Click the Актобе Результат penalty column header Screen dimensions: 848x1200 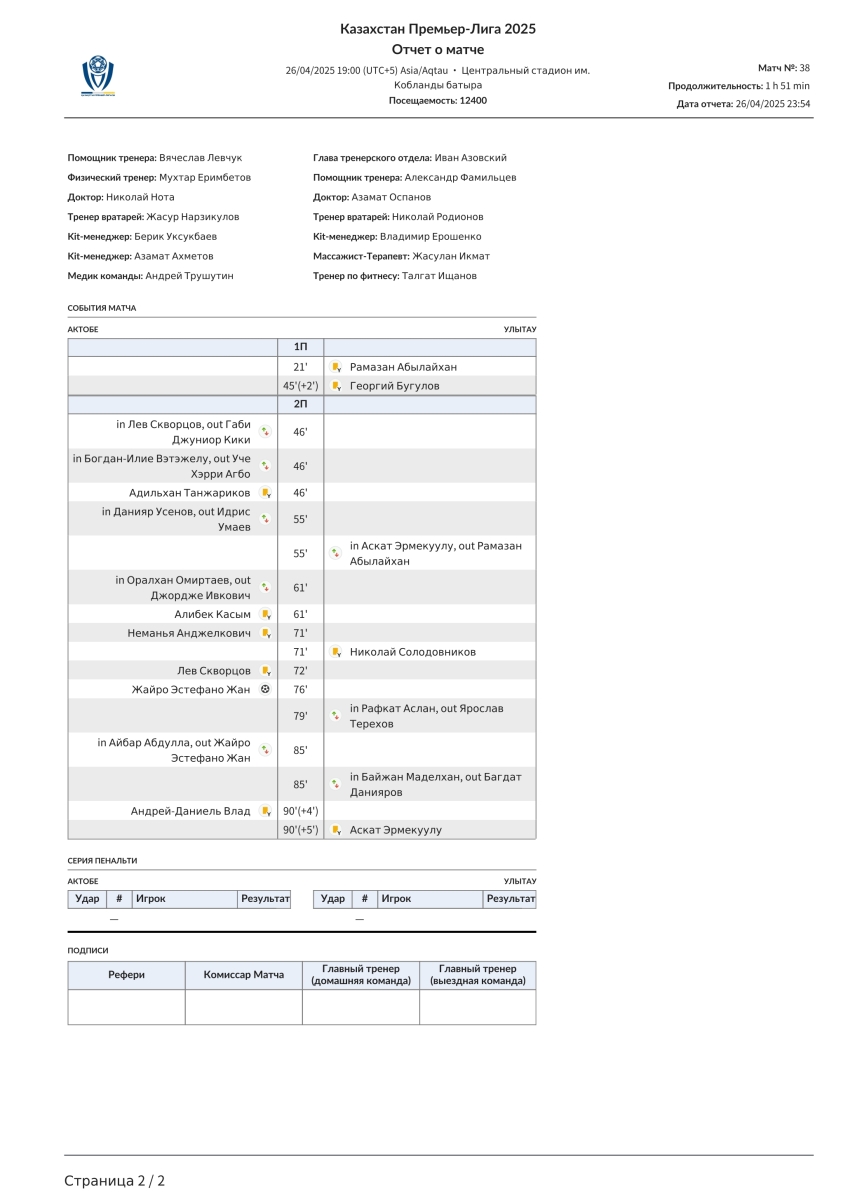pyautogui.click(x=264, y=899)
